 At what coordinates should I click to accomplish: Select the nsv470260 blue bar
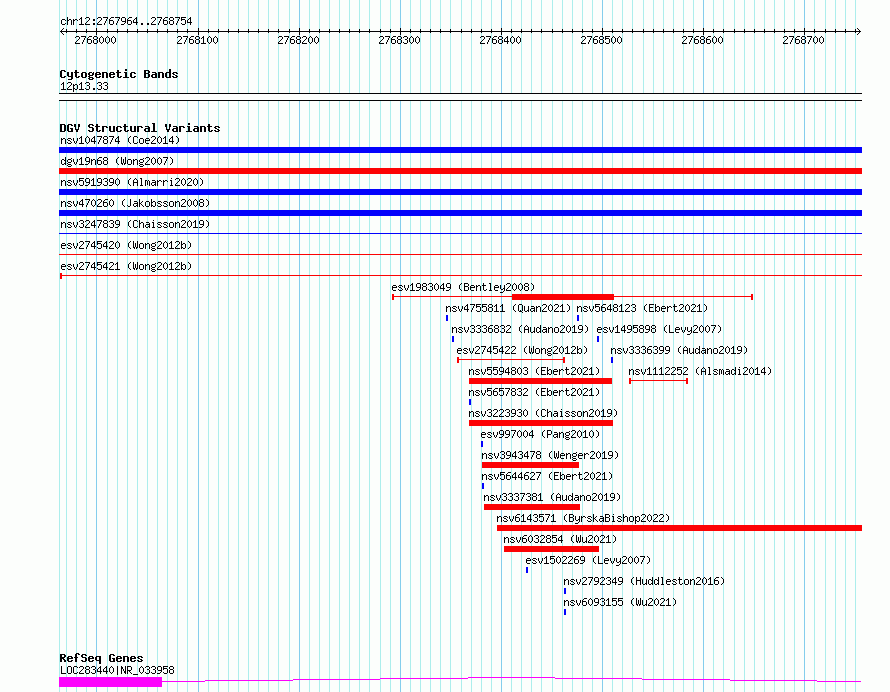tap(460, 213)
